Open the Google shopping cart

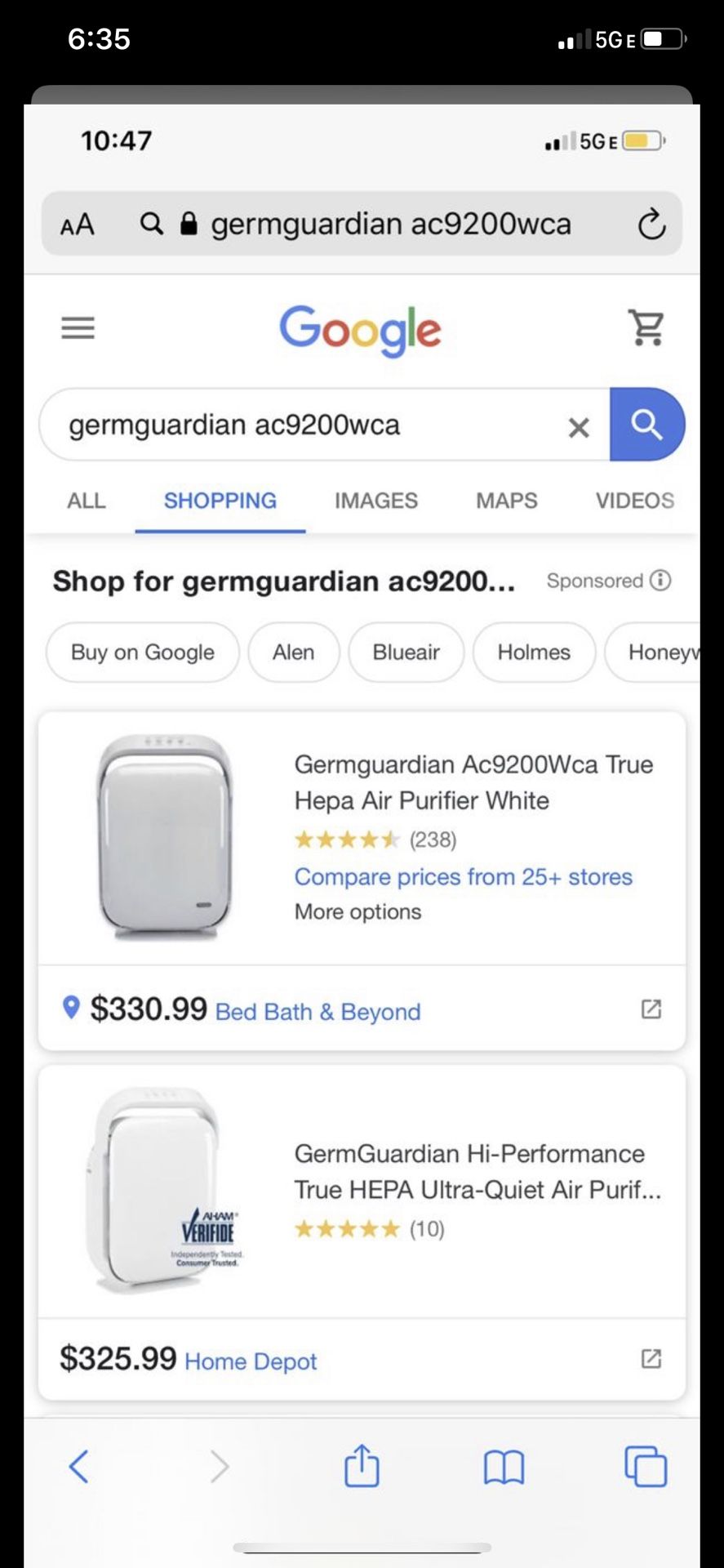[646, 327]
